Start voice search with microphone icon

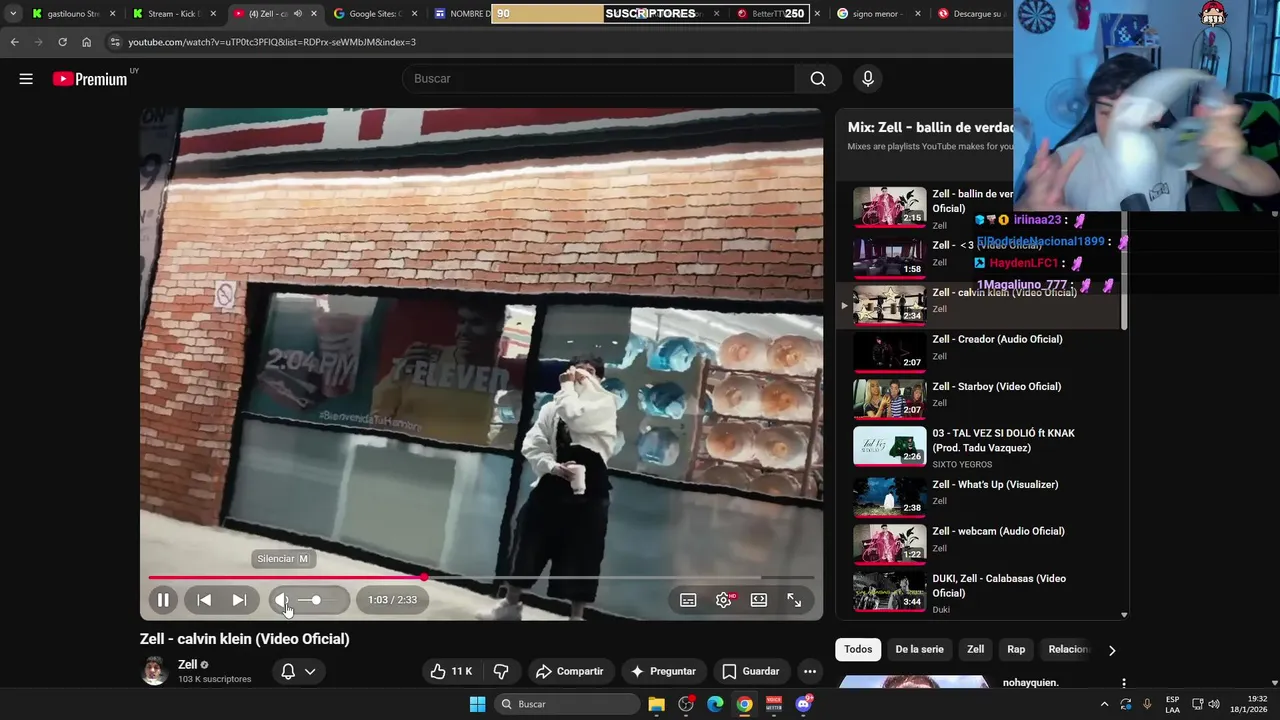pos(868,79)
